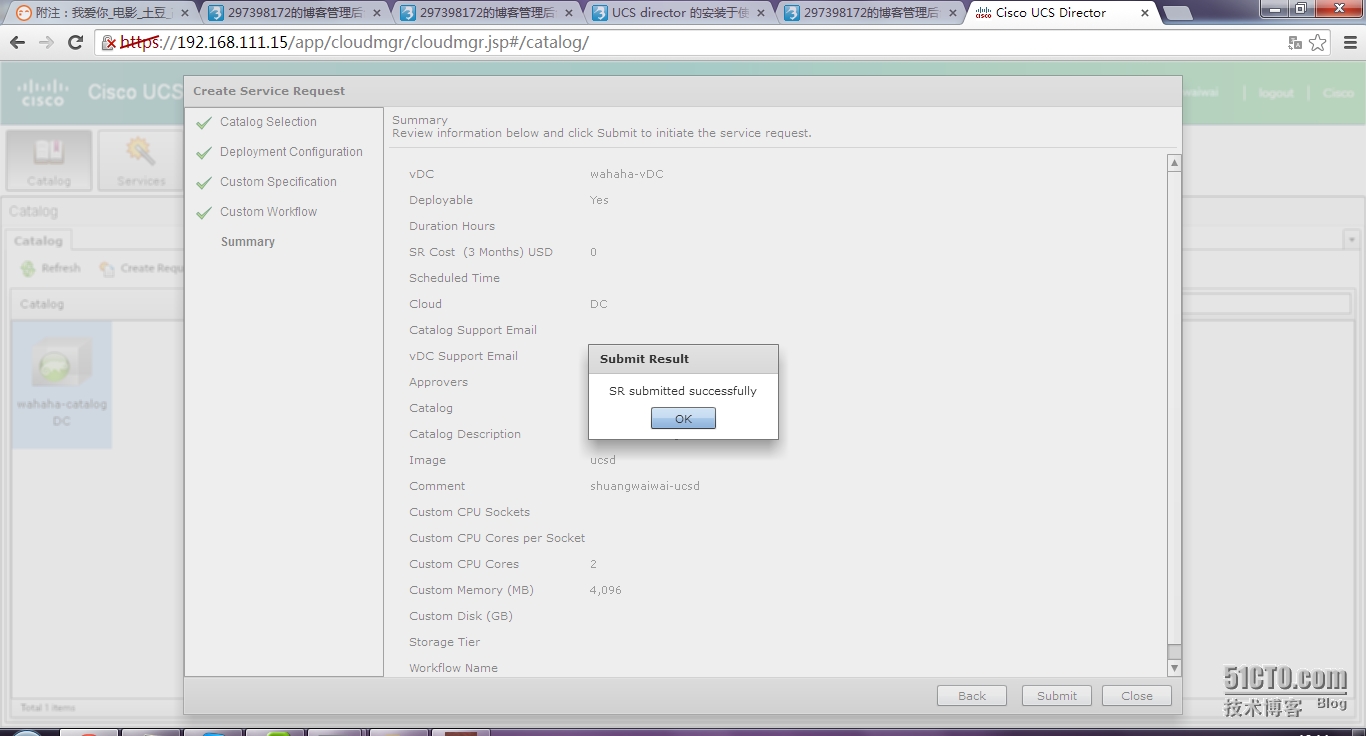Click the Cisco logo in the header
Screen dimensions: 1366x736
point(43,92)
